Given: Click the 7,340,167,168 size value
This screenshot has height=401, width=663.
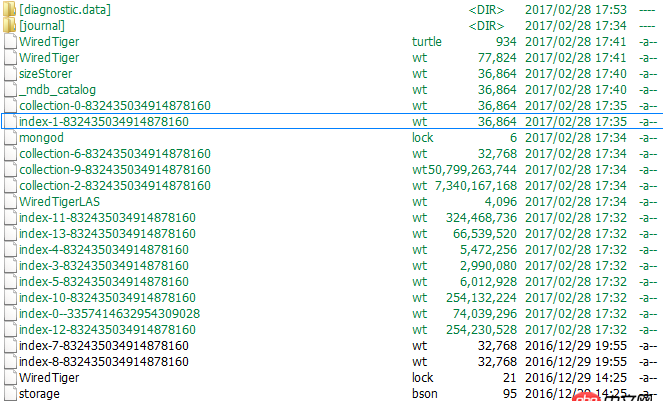Looking at the screenshot, I should 476,187.
